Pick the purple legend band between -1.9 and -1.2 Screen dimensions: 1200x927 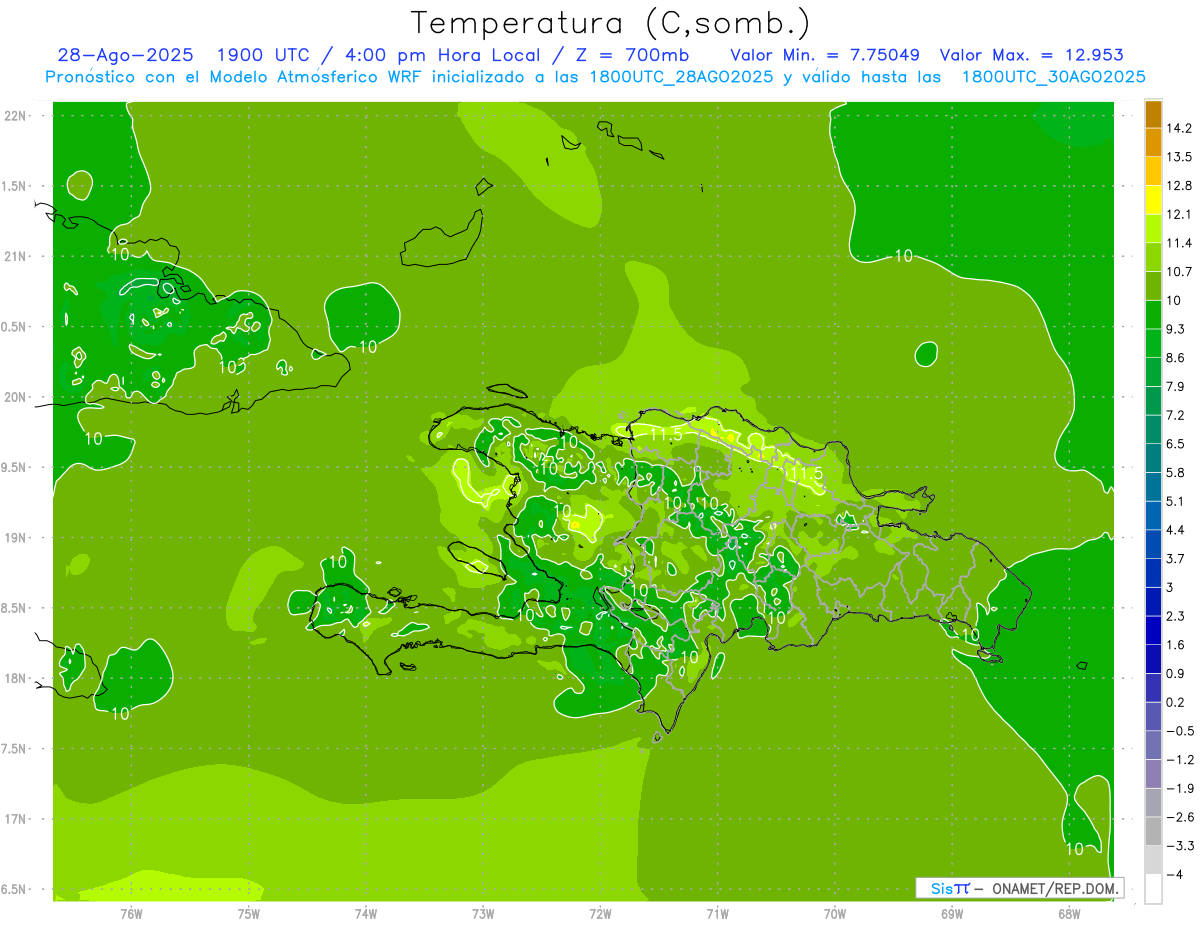(1153, 774)
